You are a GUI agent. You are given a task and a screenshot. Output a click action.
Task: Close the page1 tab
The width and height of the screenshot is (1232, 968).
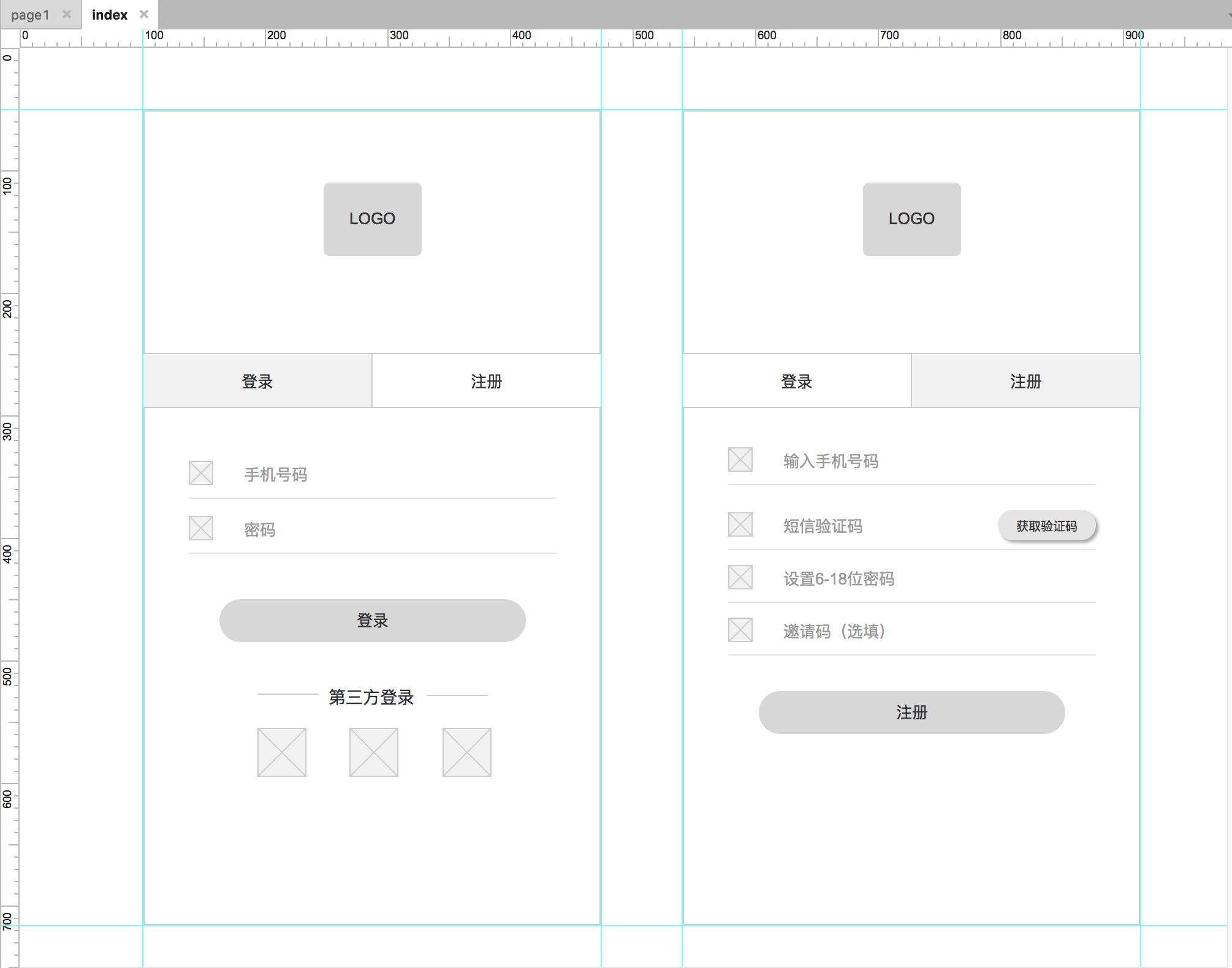[67, 14]
